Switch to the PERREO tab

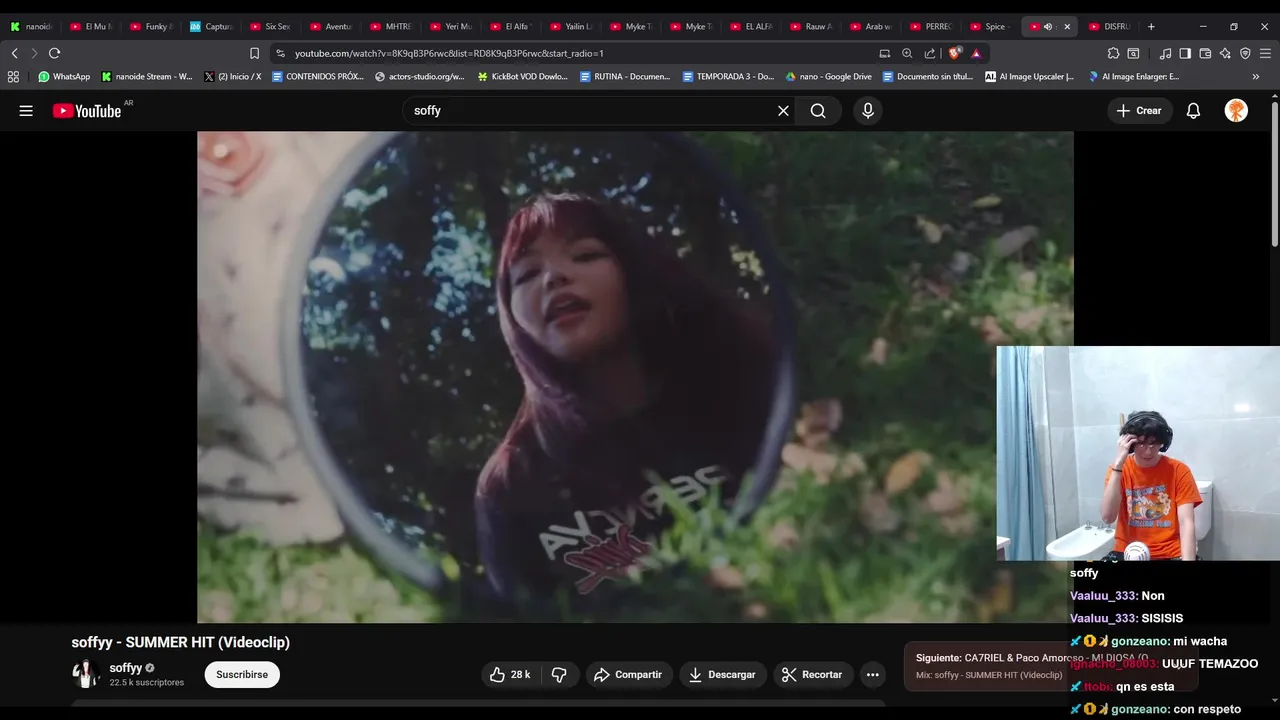930,27
